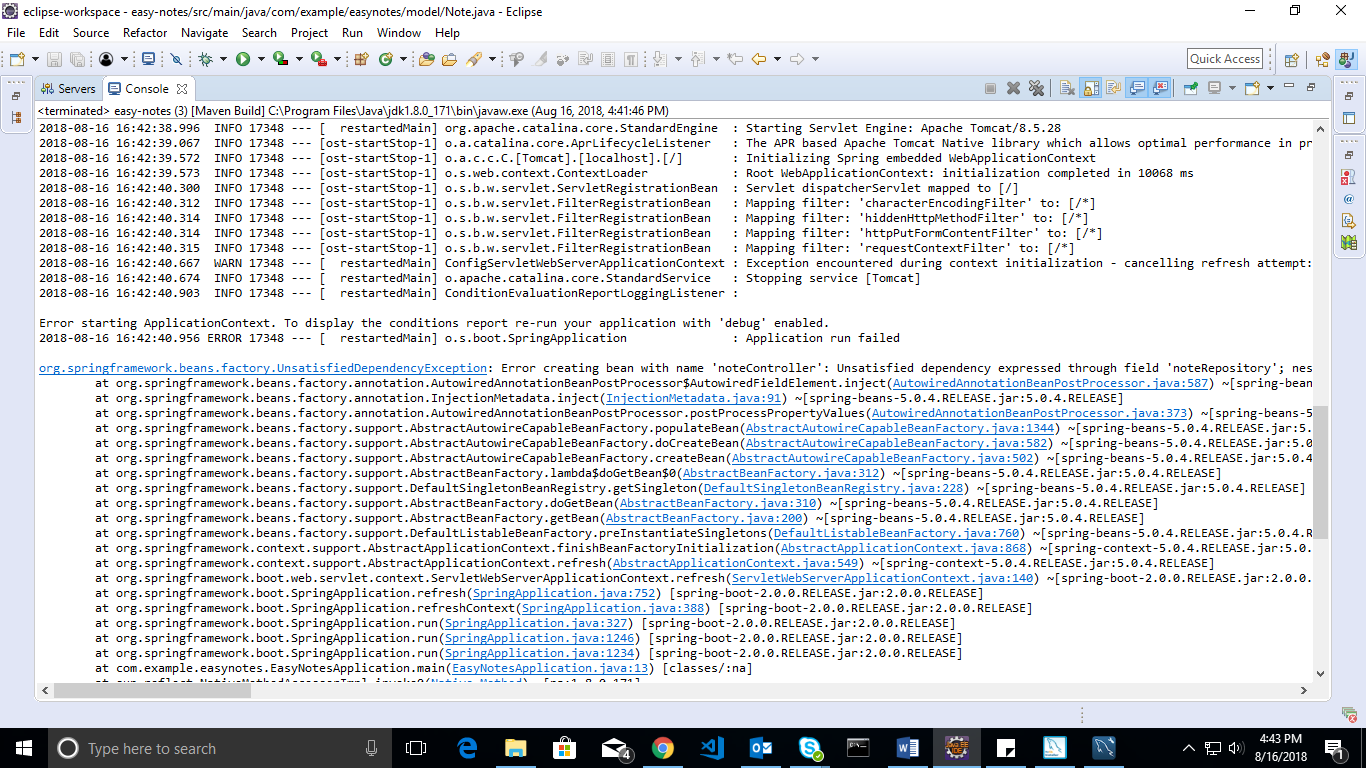Toggle show console on standard output change
The width and height of the screenshot is (1366, 768).
pos(1137,88)
